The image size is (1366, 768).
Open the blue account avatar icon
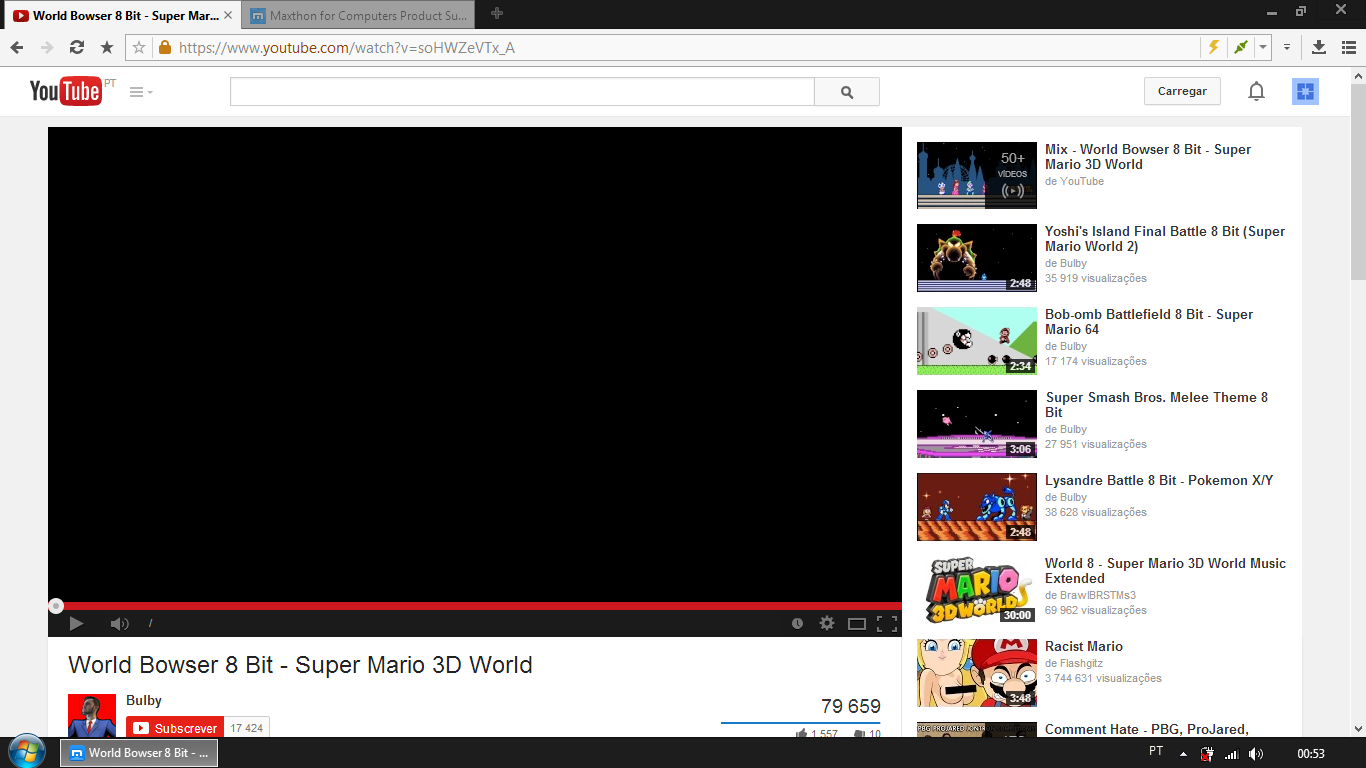1305,91
